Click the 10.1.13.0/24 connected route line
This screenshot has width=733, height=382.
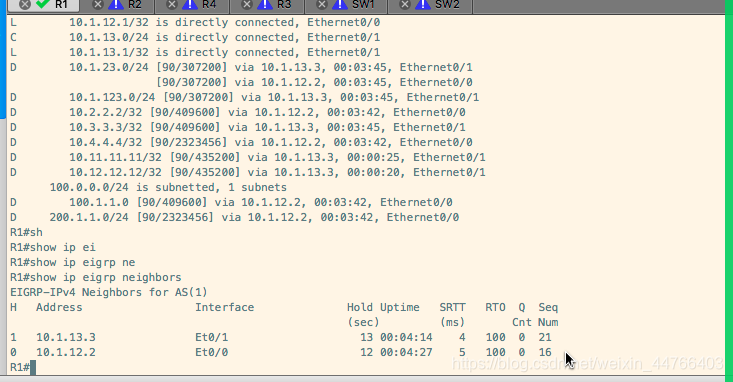(195, 37)
